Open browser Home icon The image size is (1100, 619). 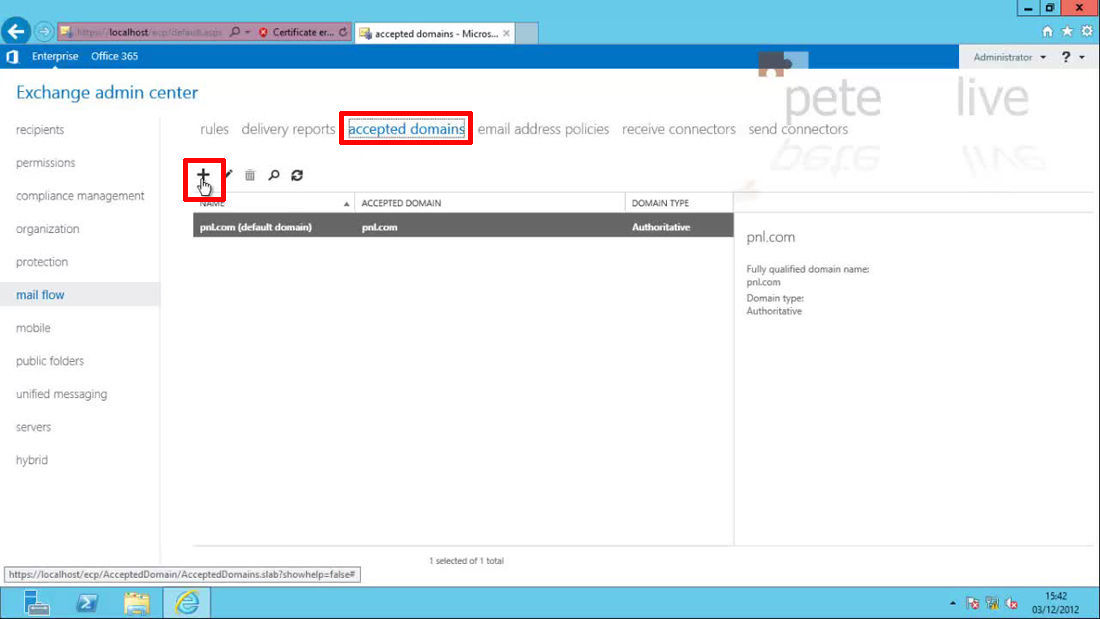pyautogui.click(x=1047, y=32)
